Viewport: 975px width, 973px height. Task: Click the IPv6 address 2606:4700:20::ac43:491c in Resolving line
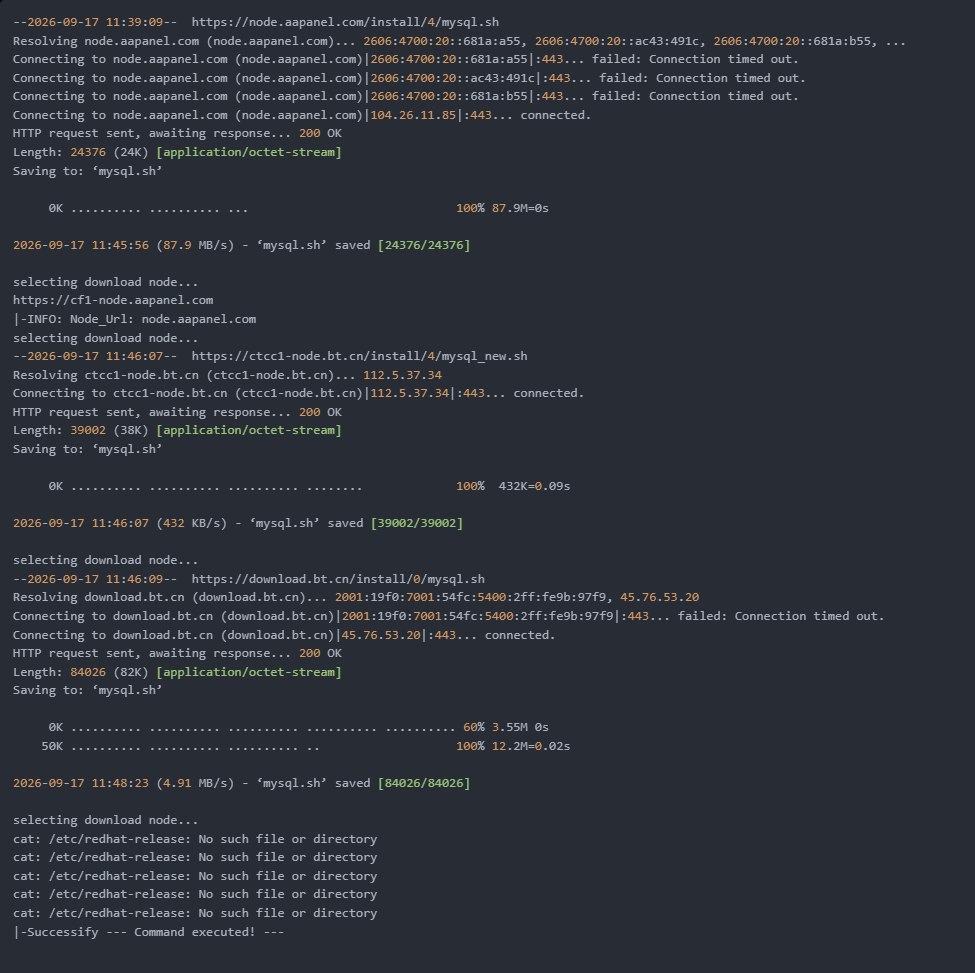(x=616, y=41)
